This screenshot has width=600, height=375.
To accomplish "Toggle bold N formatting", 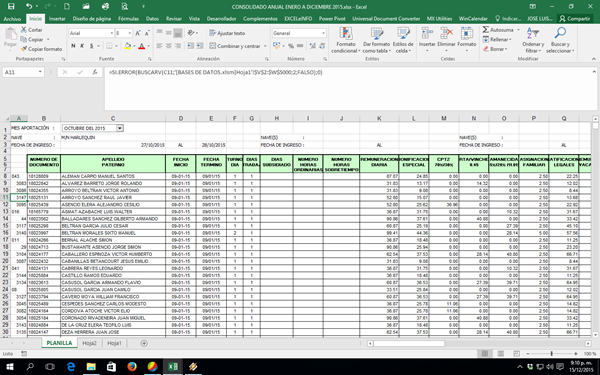I will click(73, 46).
